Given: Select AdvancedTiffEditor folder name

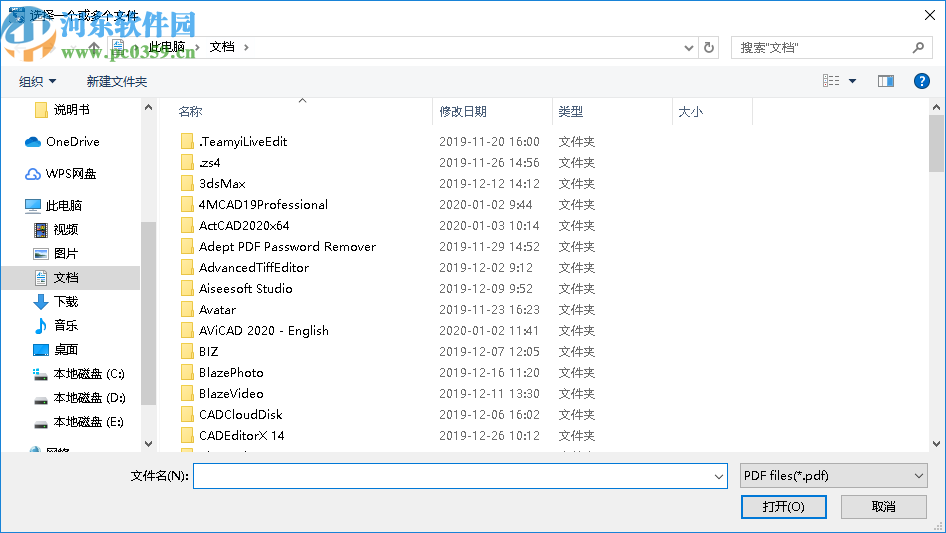Looking at the screenshot, I should (x=254, y=267).
